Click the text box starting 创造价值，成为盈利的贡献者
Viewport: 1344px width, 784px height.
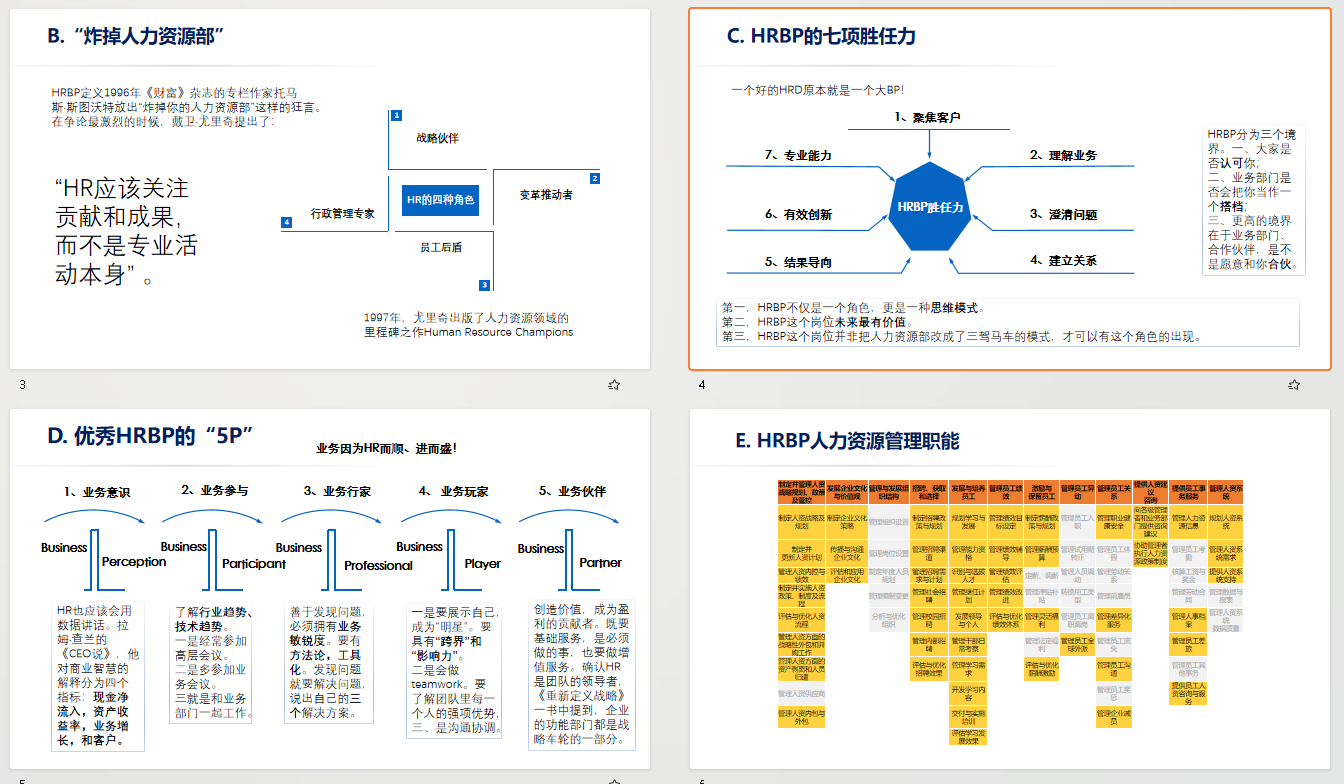click(x=581, y=675)
